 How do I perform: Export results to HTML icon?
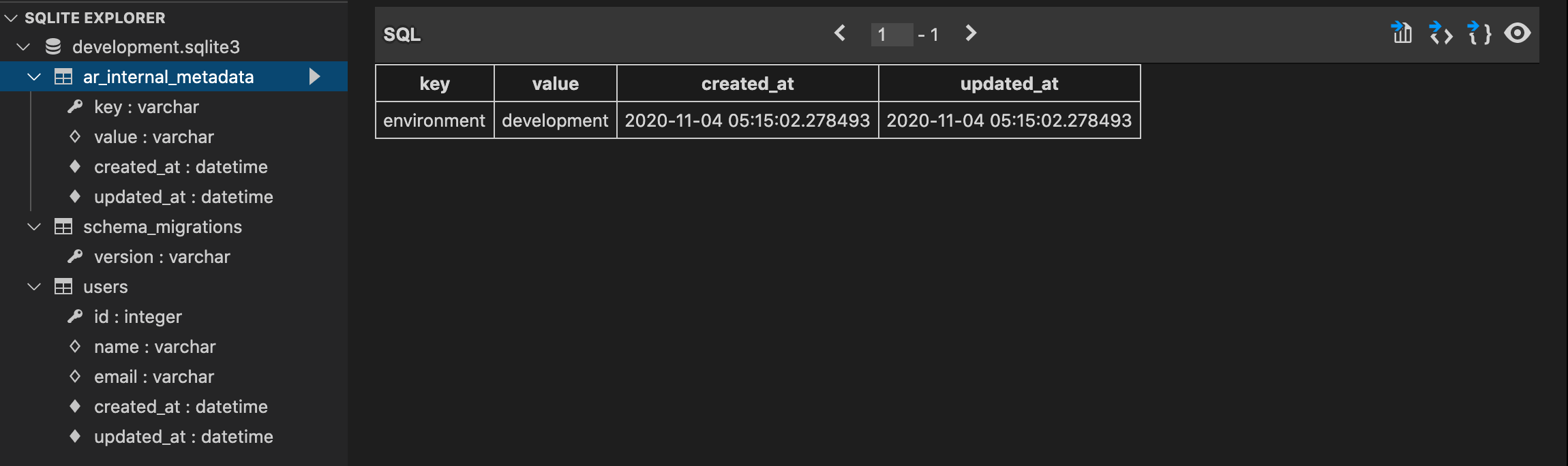(x=1441, y=33)
